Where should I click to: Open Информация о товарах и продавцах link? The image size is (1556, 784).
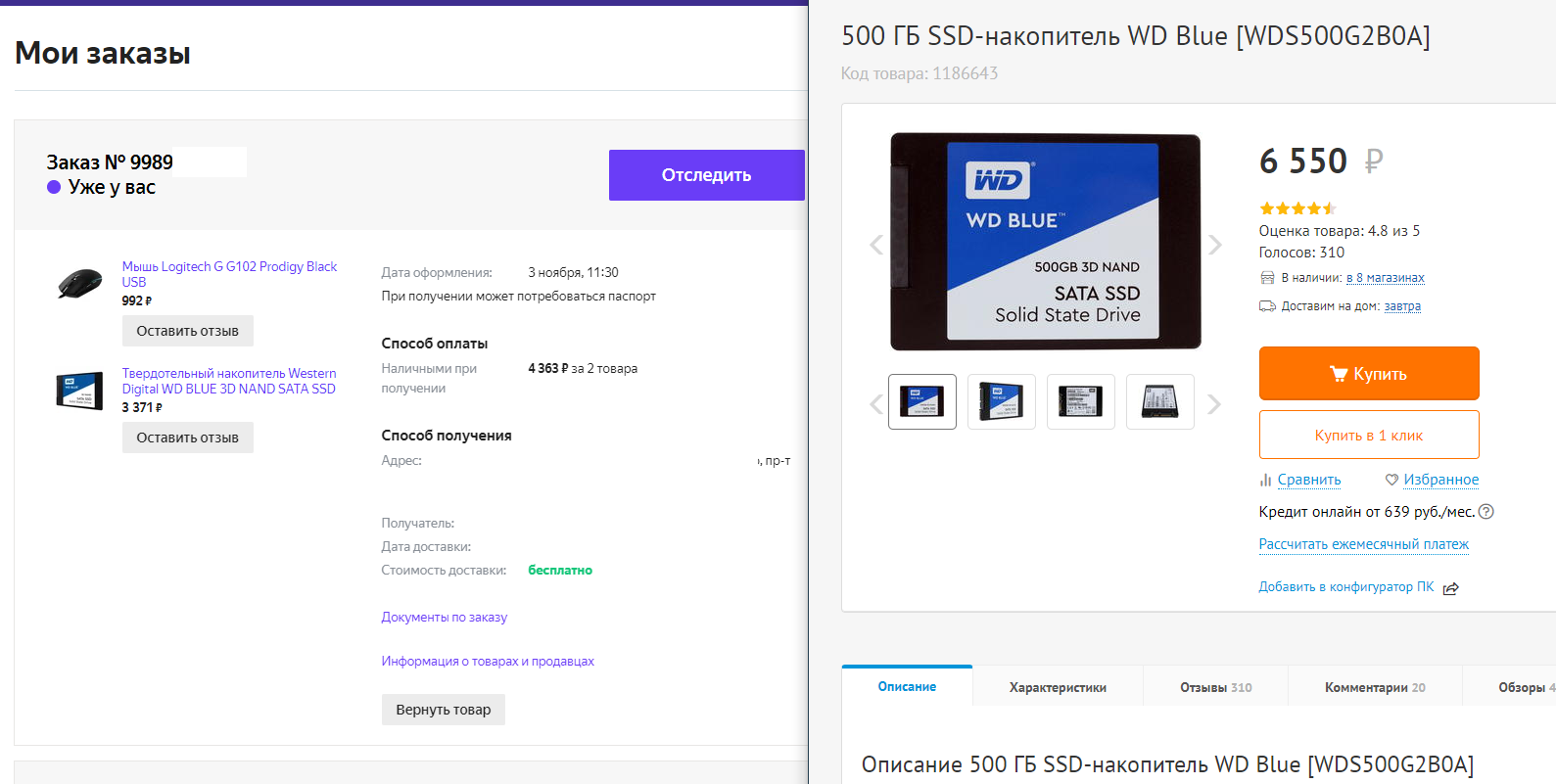click(488, 662)
